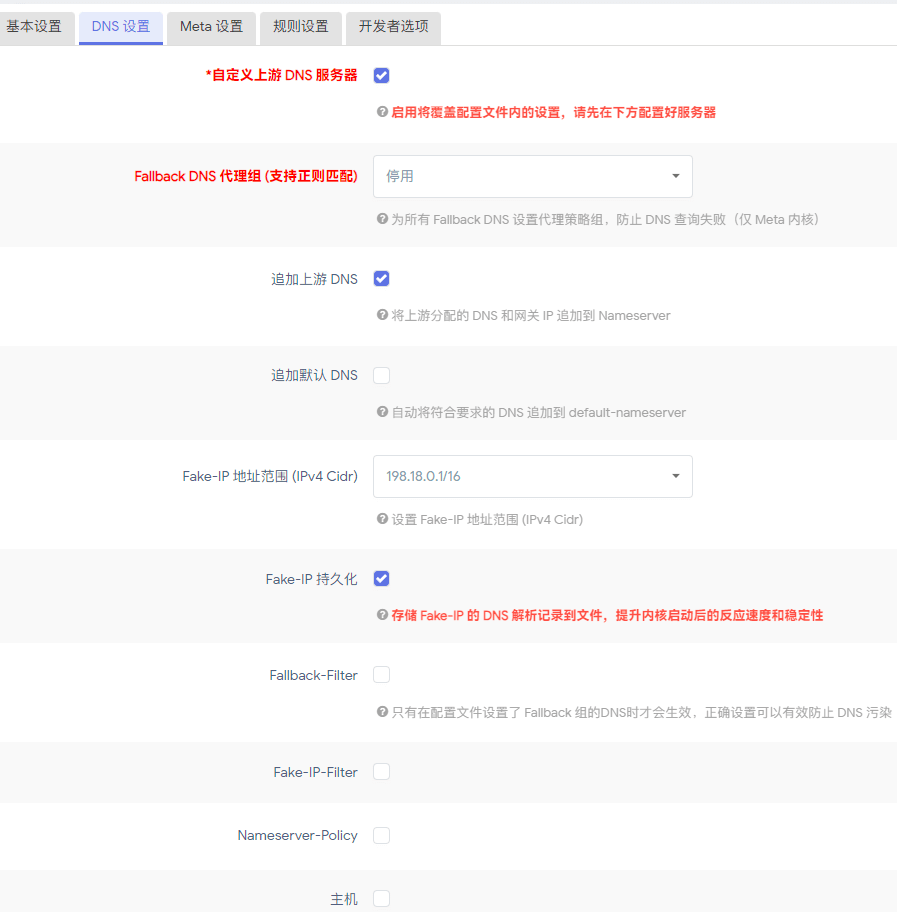Switch to 基本设置 tab
This screenshot has height=912, width=897.
point(34,27)
